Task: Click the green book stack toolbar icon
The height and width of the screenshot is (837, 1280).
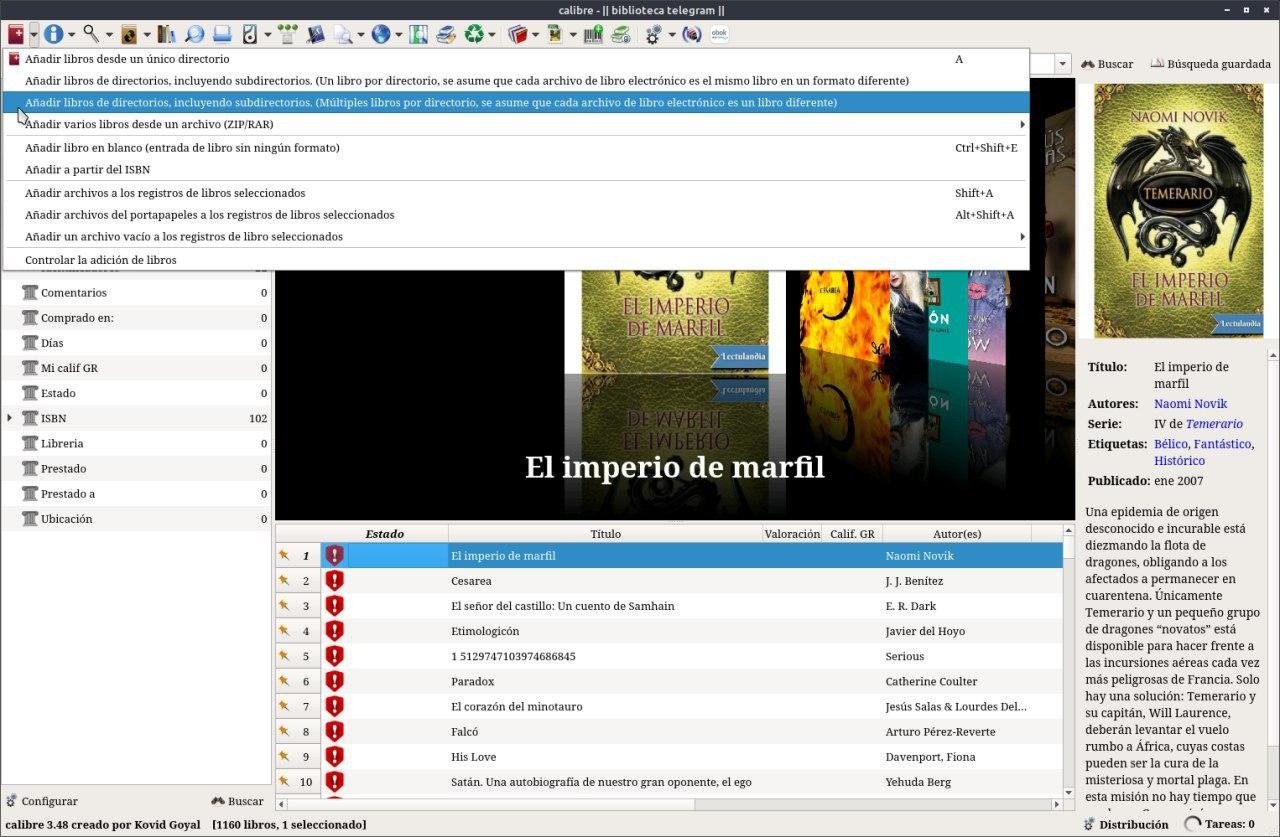Action: click(x=621, y=35)
